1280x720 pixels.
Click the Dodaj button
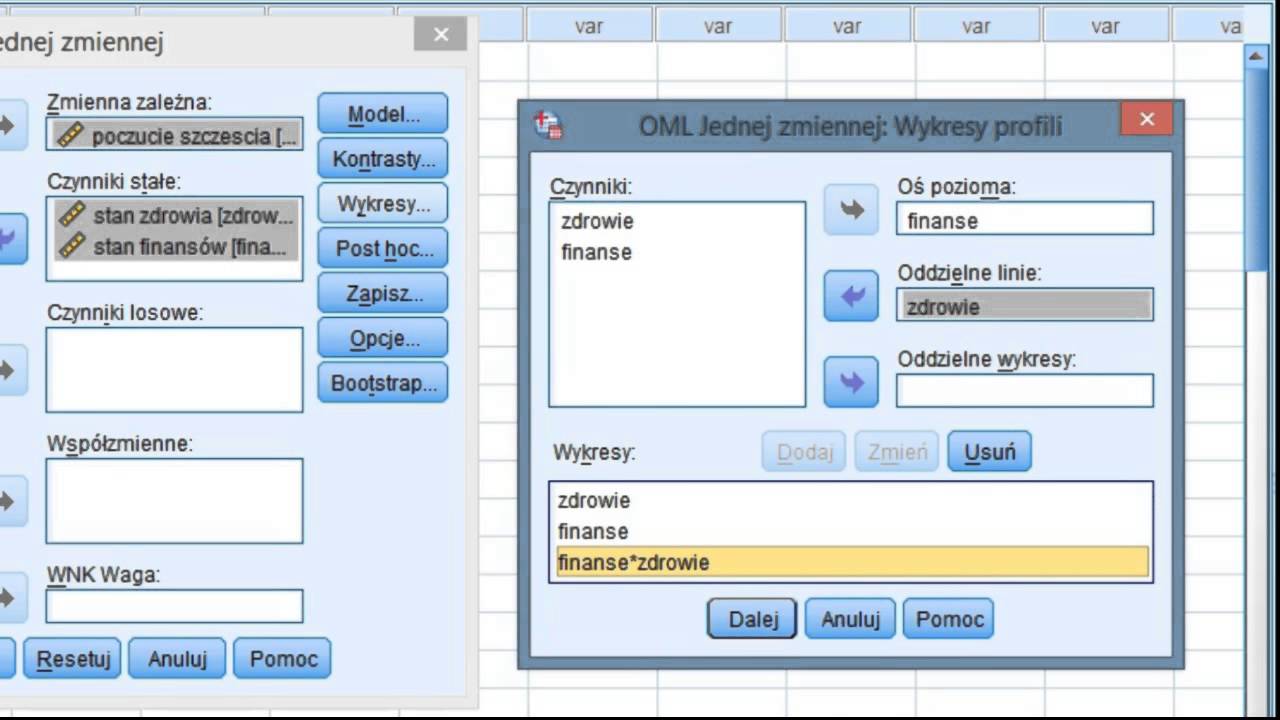coord(804,452)
